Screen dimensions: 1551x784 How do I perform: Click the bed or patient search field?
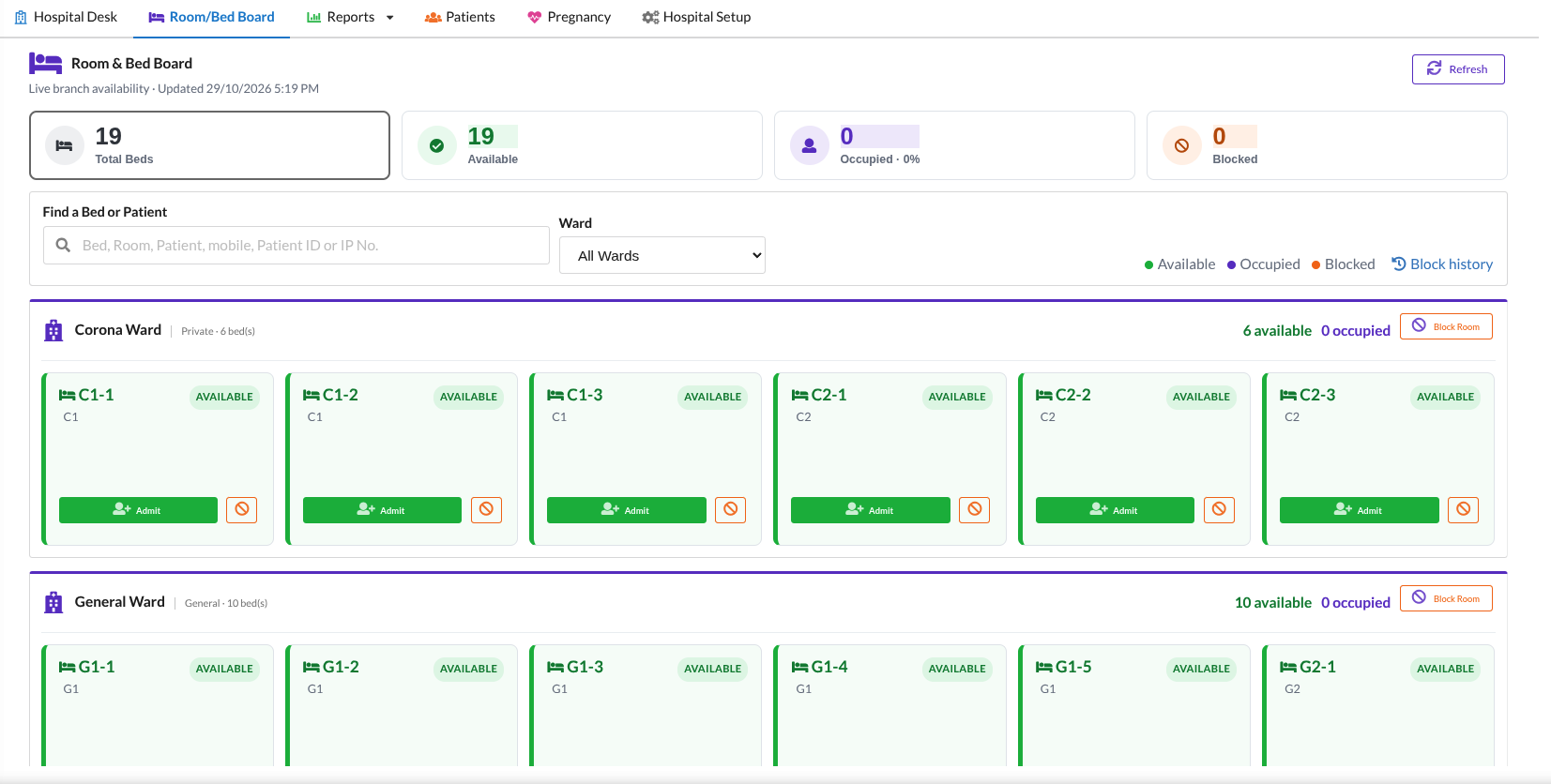click(297, 245)
